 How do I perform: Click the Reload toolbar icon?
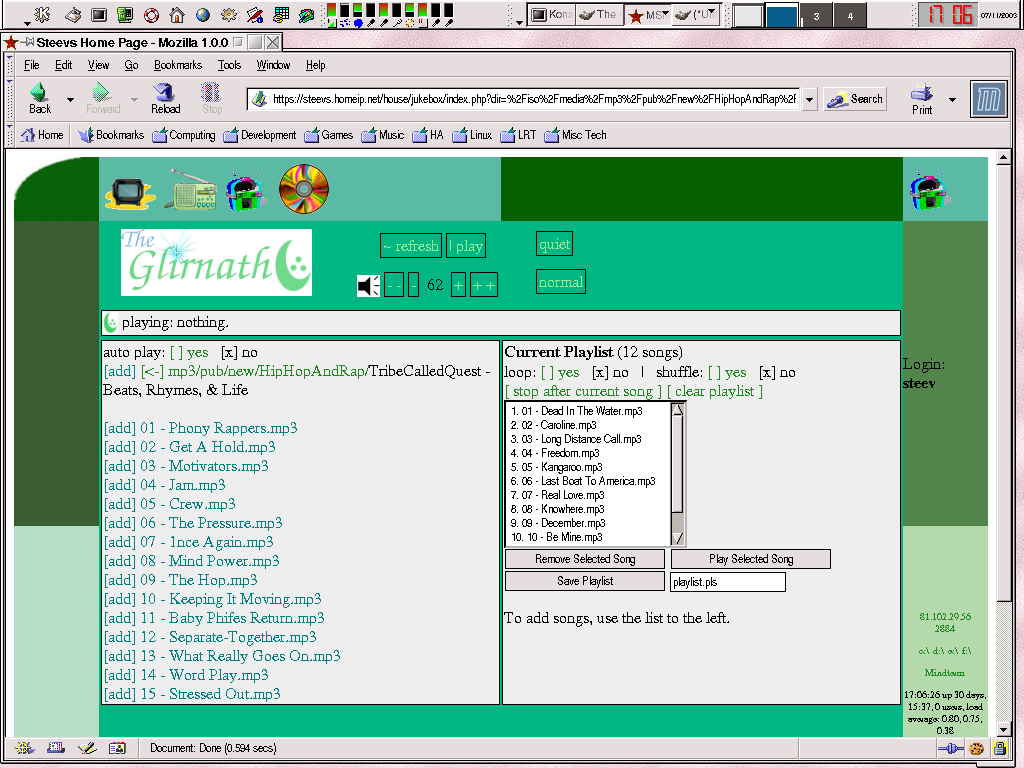pyautogui.click(x=165, y=97)
